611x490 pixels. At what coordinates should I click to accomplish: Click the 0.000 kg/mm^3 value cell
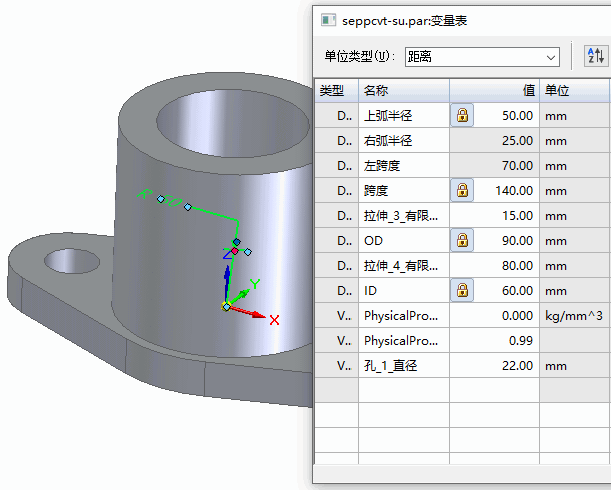pos(494,315)
